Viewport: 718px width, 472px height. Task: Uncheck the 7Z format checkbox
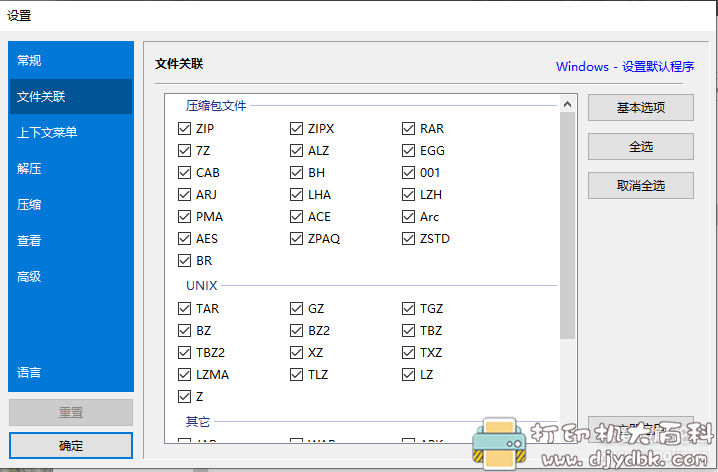[x=184, y=151]
